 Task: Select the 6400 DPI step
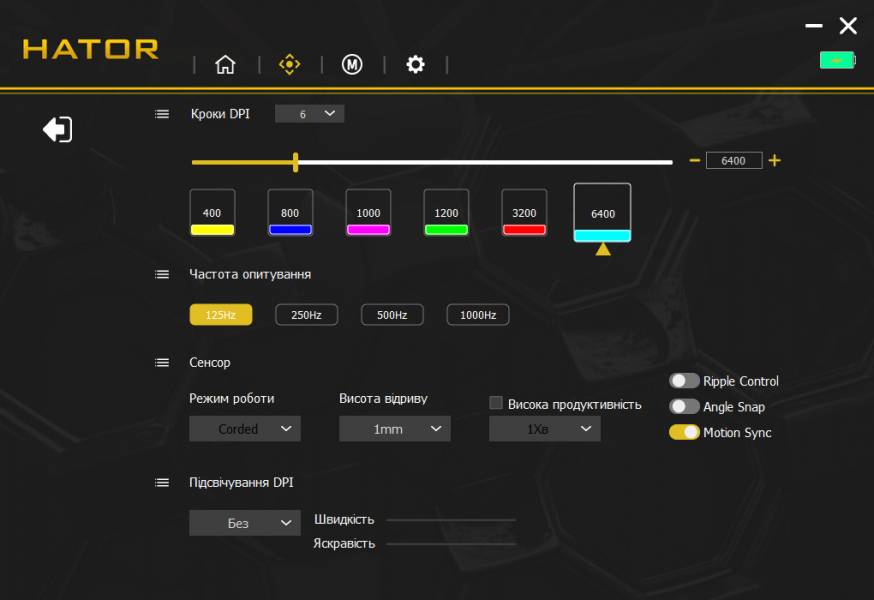[x=603, y=212]
